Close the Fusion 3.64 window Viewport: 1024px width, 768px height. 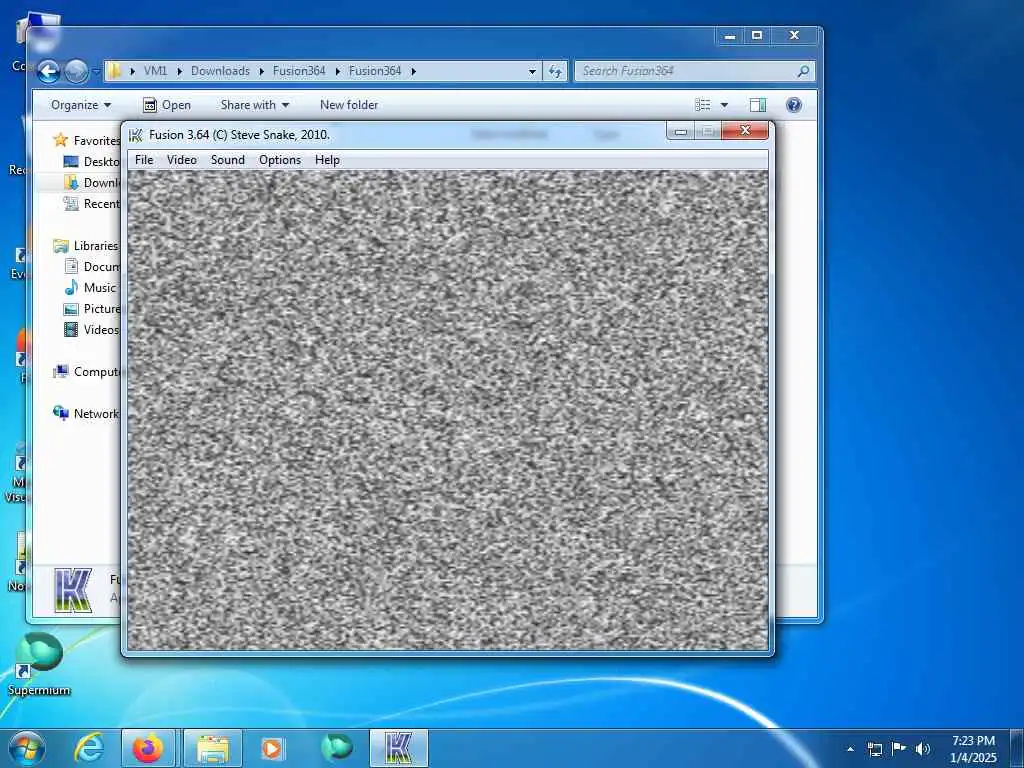[x=745, y=131]
